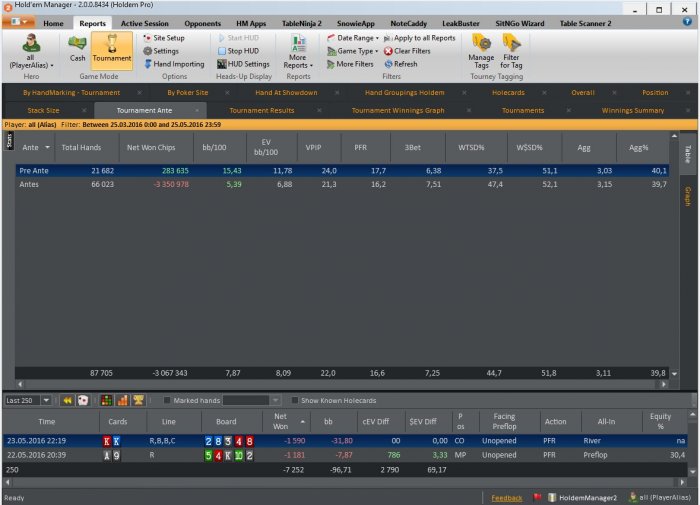
Task: Open the Last 250 hands dropdown
Action: point(46,401)
